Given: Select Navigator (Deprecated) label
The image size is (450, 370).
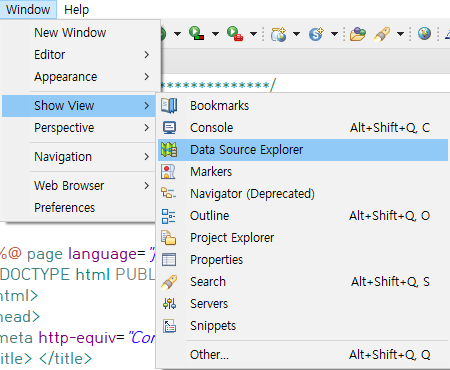Looking at the screenshot, I should pyautogui.click(x=252, y=194).
